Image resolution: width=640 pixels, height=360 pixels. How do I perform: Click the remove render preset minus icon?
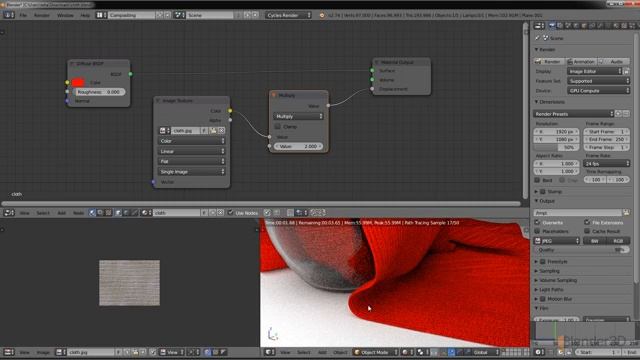click(x=626, y=114)
